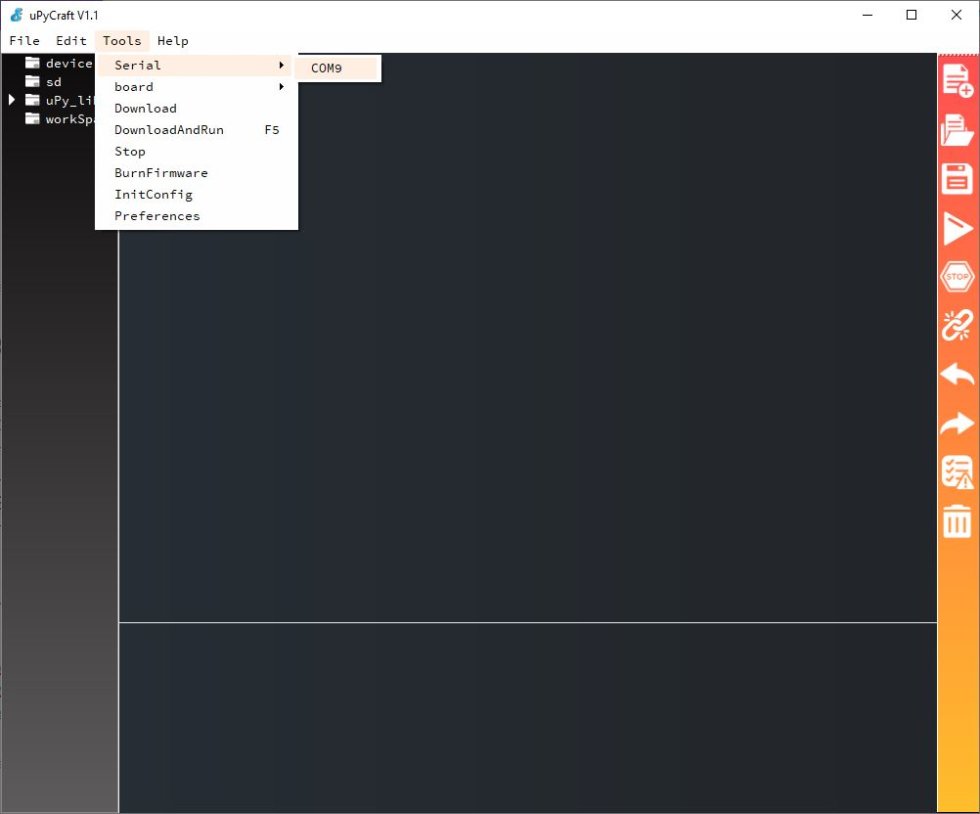Expand the uPy_lib folder tree arrow

(12, 100)
